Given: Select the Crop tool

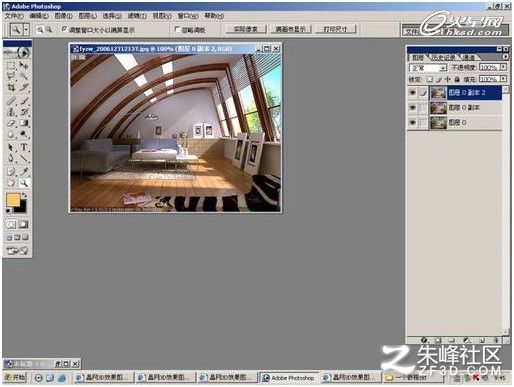Looking at the screenshot, I should click(x=11, y=88).
